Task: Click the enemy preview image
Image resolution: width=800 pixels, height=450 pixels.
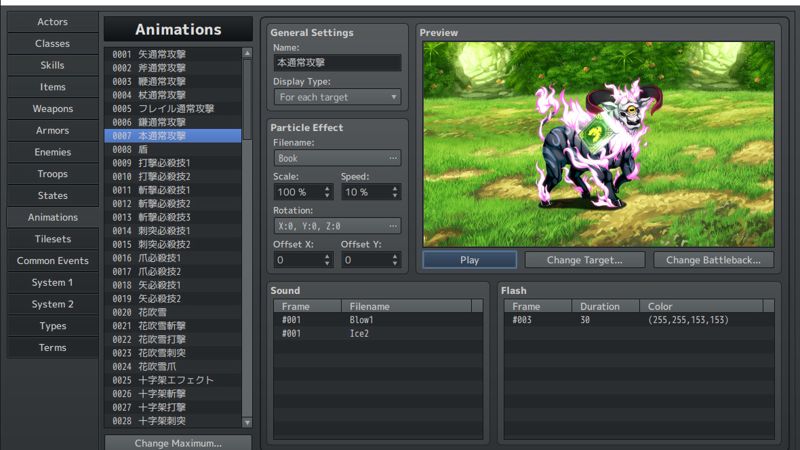Action: click(597, 145)
